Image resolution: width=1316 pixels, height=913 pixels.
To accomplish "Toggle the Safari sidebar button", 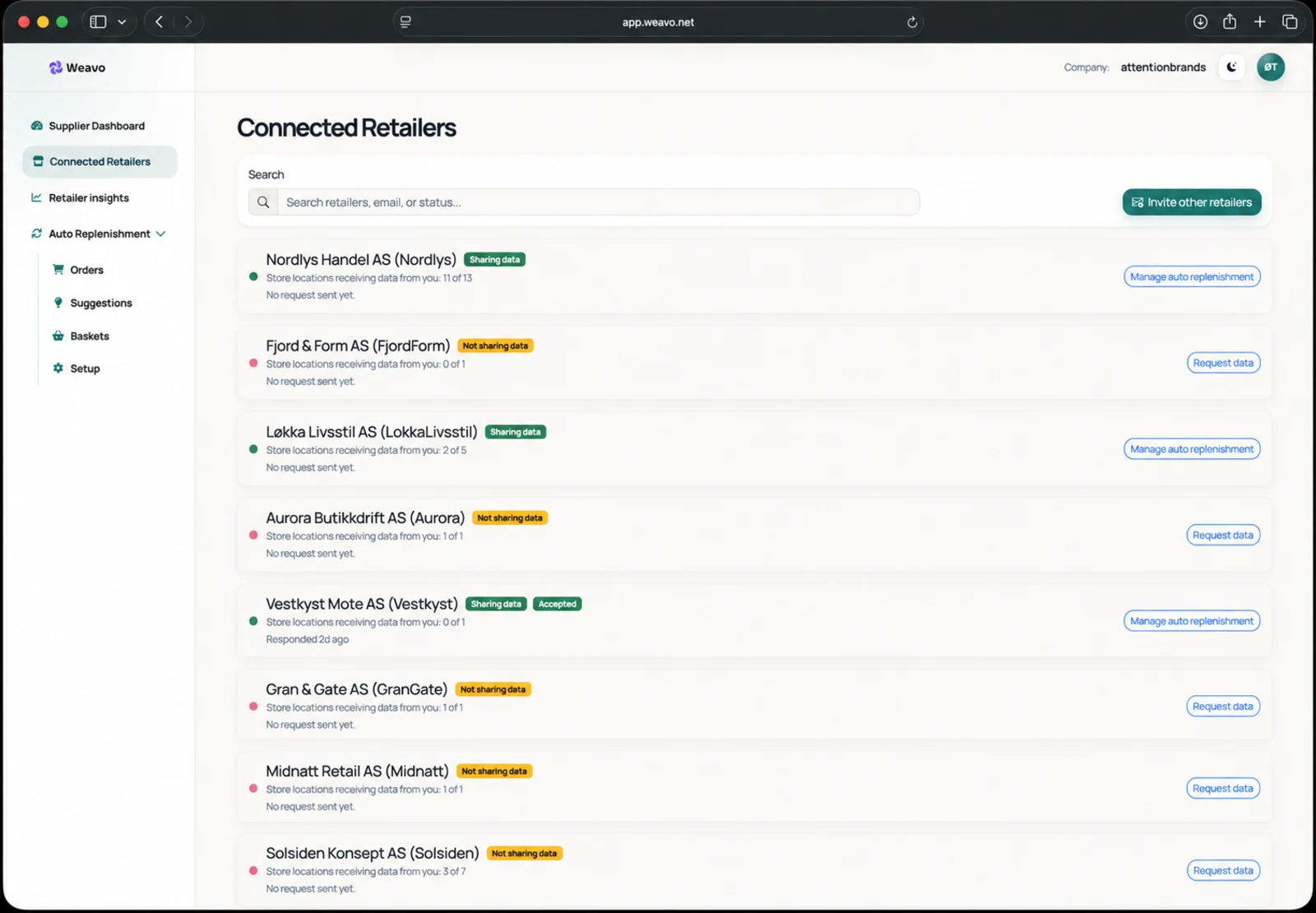I will coord(98,22).
